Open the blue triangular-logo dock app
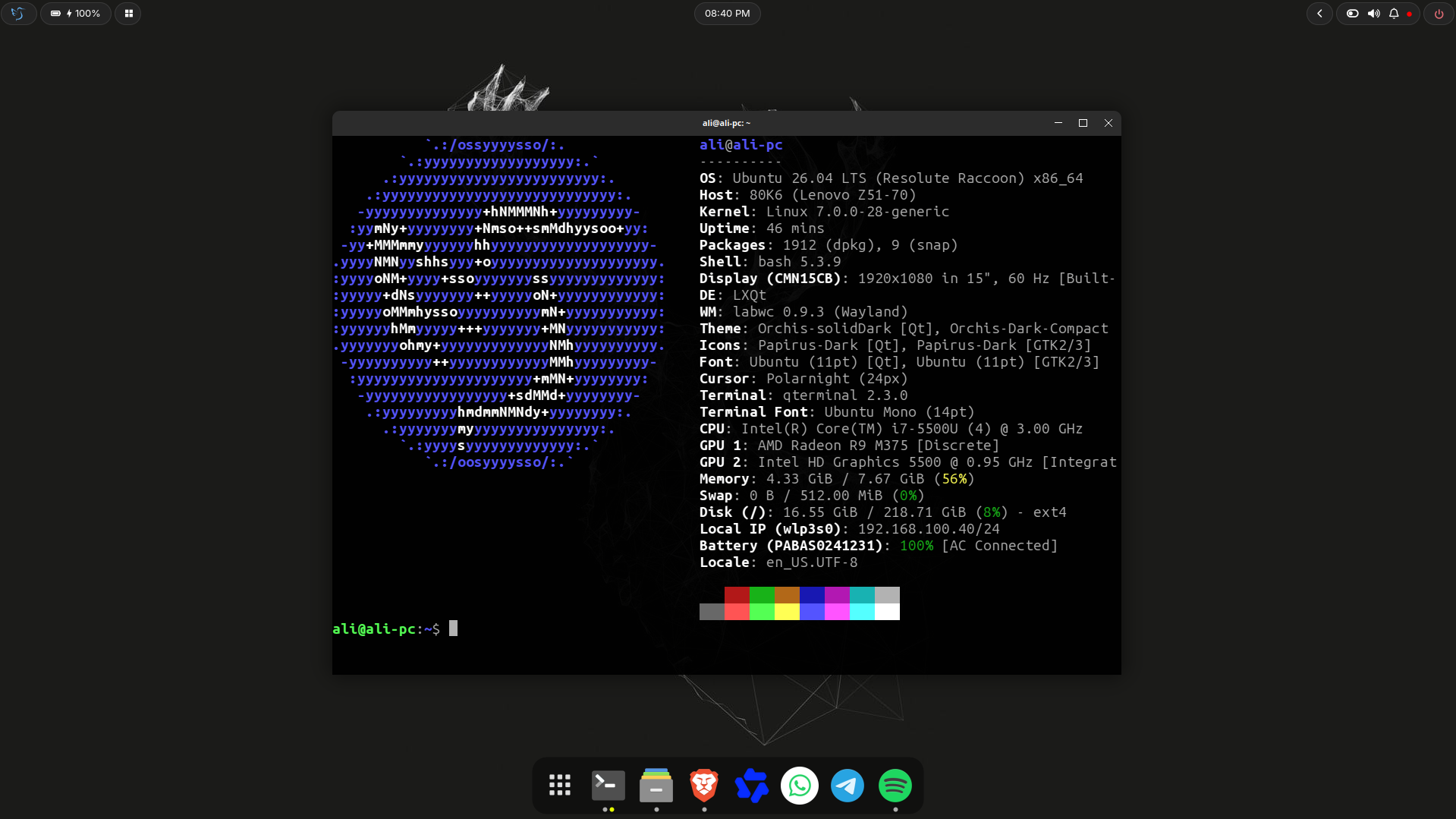This screenshot has height=819, width=1456. click(x=752, y=786)
